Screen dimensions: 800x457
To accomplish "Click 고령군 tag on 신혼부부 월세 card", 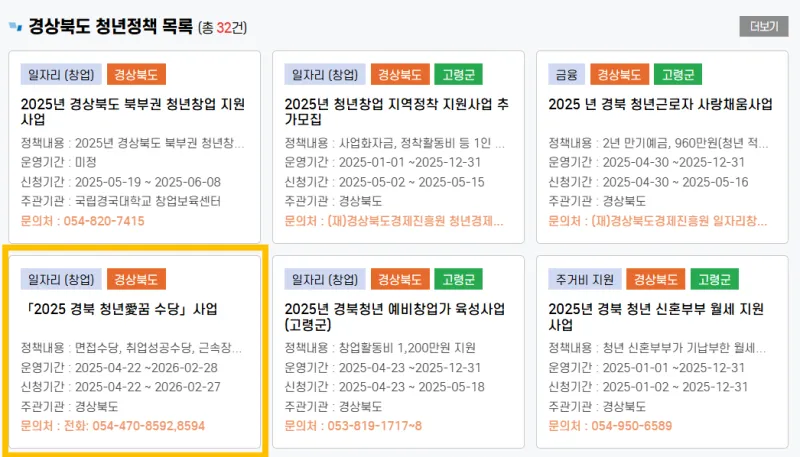I will tap(714, 279).
